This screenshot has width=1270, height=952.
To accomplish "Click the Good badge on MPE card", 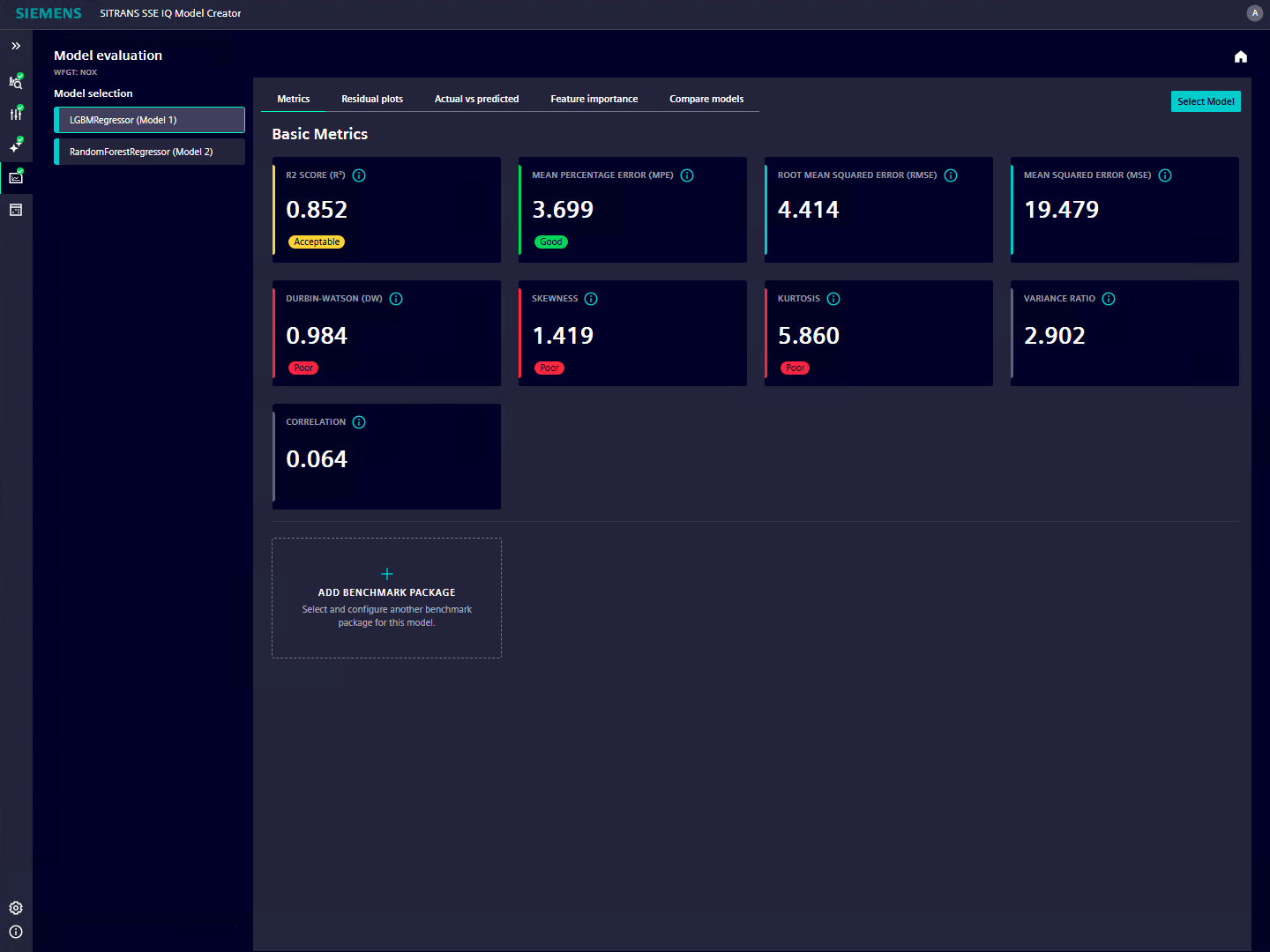I will tap(551, 242).
